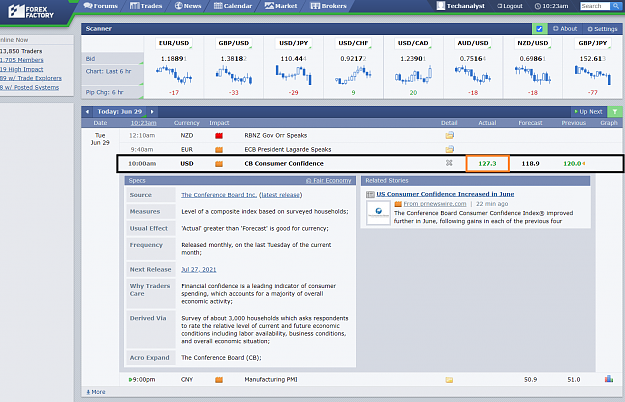625x402 pixels.
Task: Go to the News section
Action: [x=188, y=6]
